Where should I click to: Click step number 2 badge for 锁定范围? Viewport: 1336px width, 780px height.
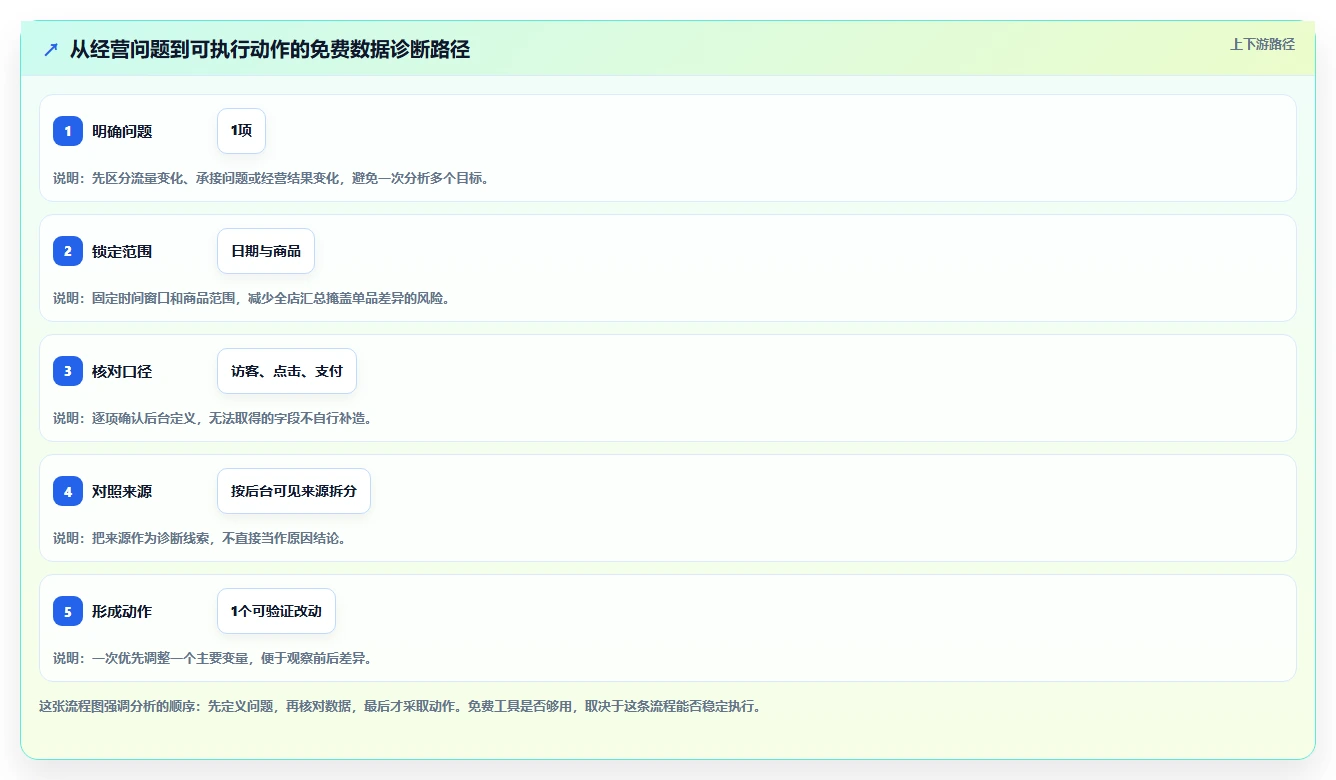(68, 251)
